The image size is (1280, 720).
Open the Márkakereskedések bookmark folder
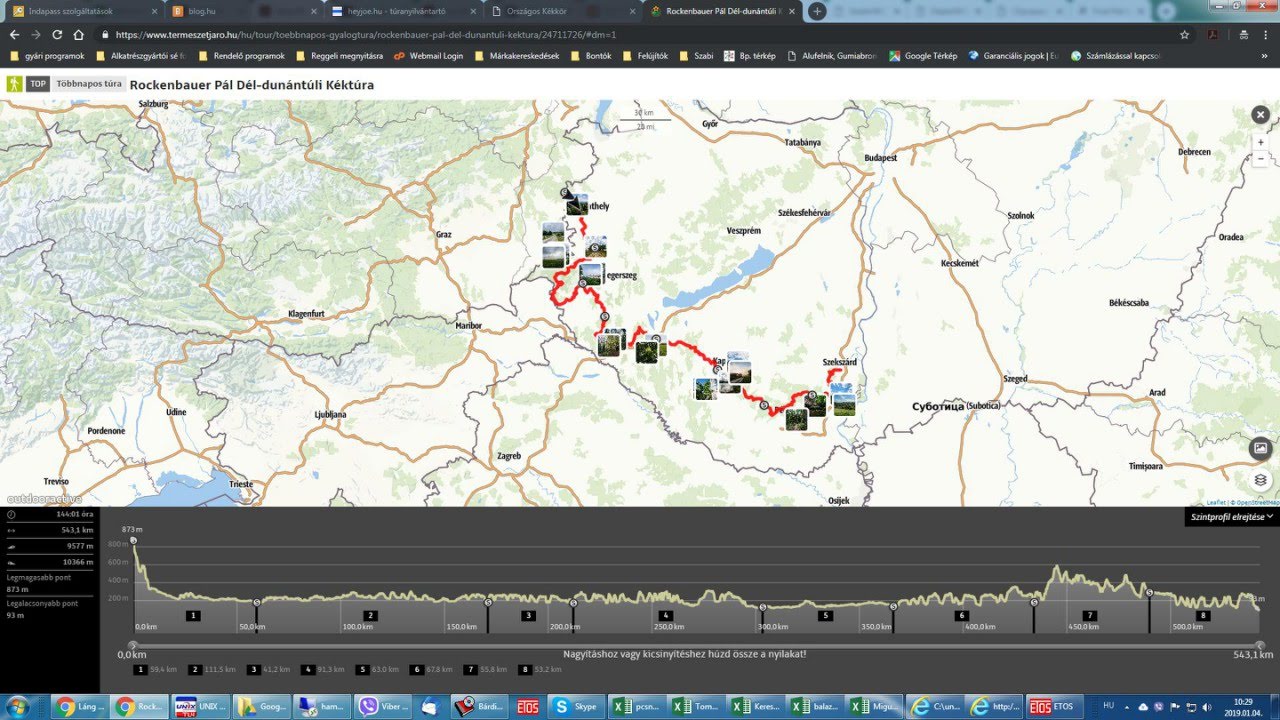(516, 56)
